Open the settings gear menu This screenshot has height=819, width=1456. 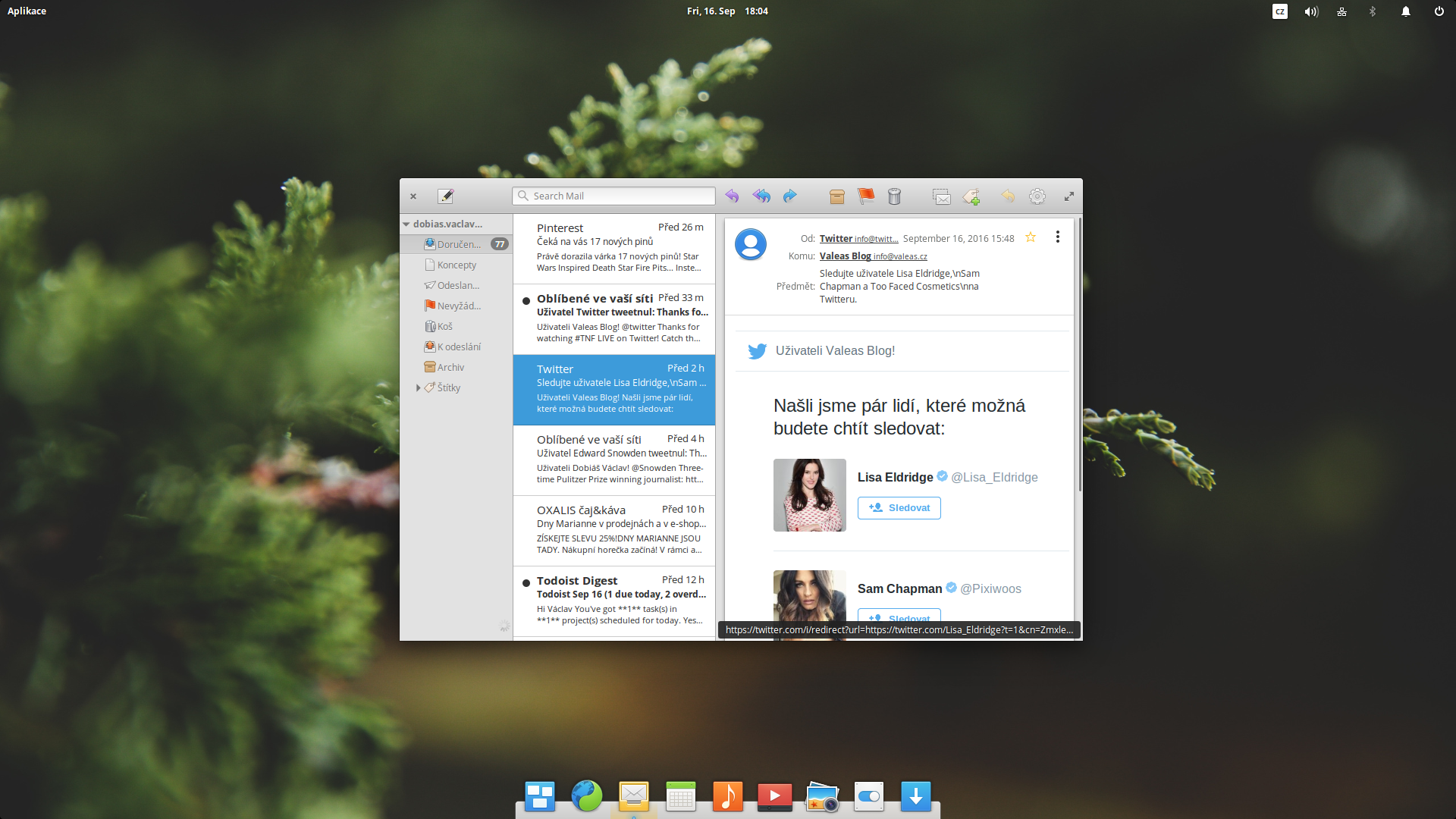1037,196
